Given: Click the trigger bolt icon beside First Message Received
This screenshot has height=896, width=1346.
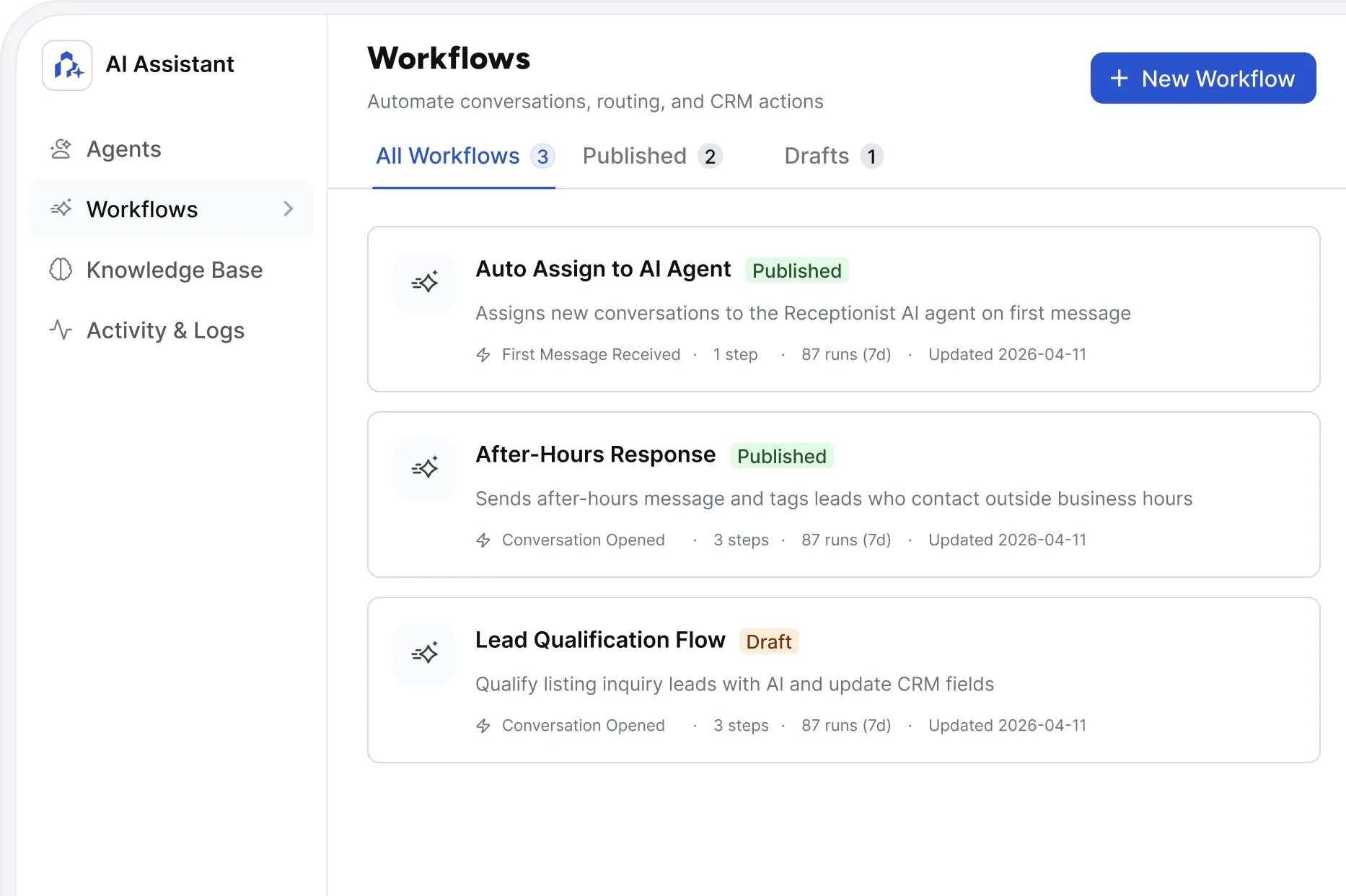Looking at the screenshot, I should 483,355.
